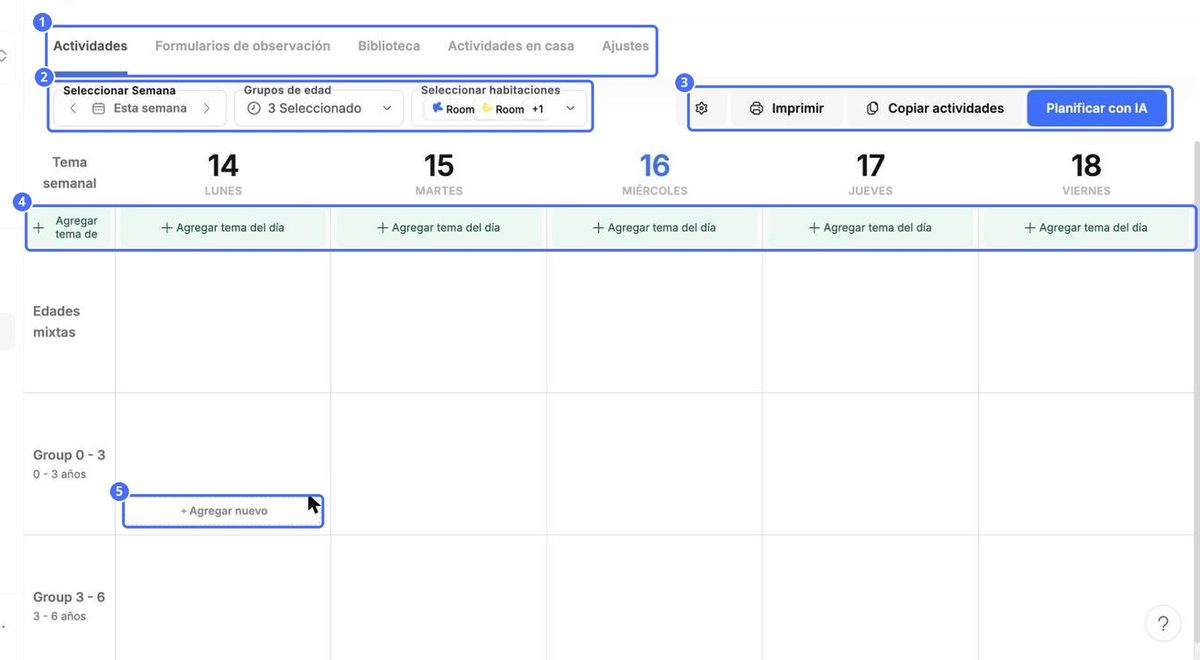Go to the next week arrow
Image resolution: width=1200 pixels, height=660 pixels.
click(x=206, y=108)
